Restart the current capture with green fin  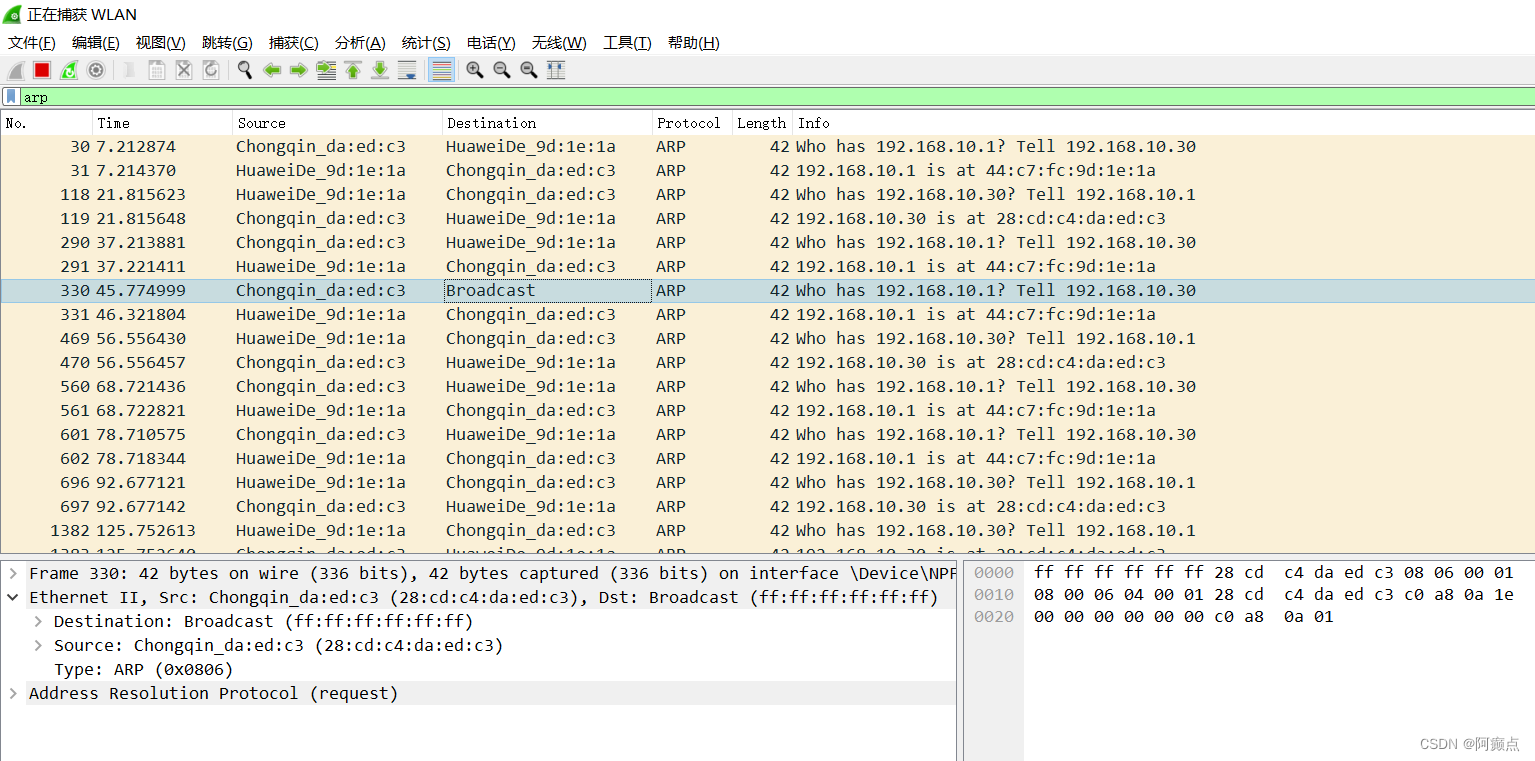69,70
